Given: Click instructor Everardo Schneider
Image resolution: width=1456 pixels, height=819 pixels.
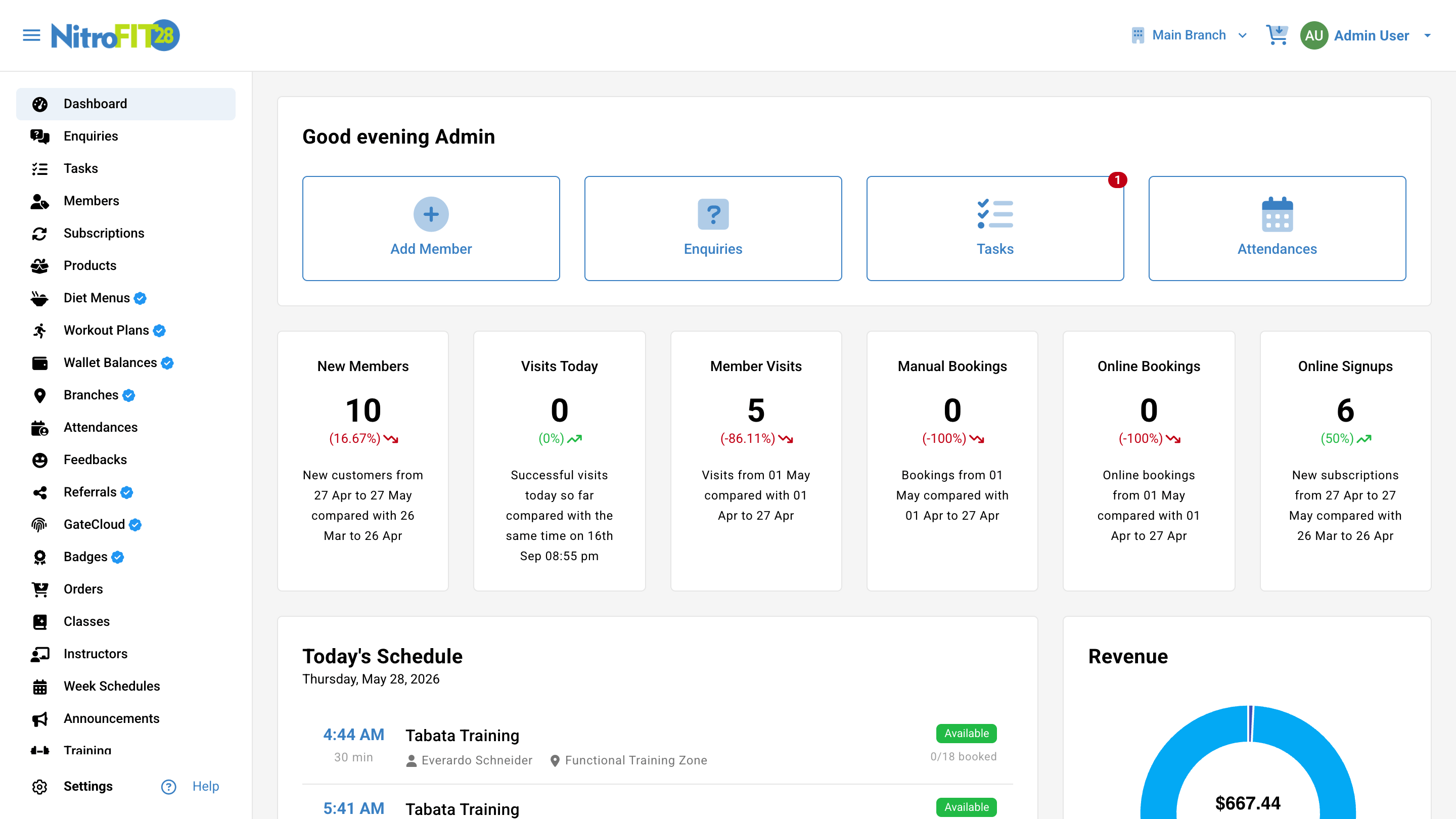Looking at the screenshot, I should point(476,761).
